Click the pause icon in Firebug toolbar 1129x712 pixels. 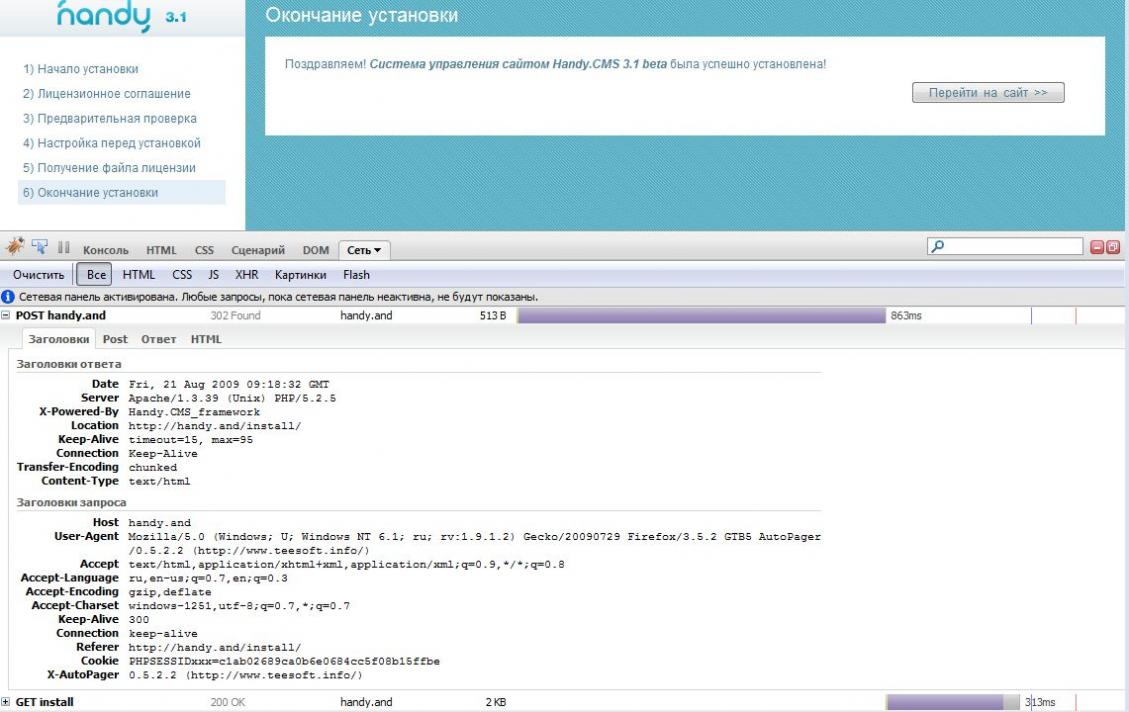[x=64, y=249]
